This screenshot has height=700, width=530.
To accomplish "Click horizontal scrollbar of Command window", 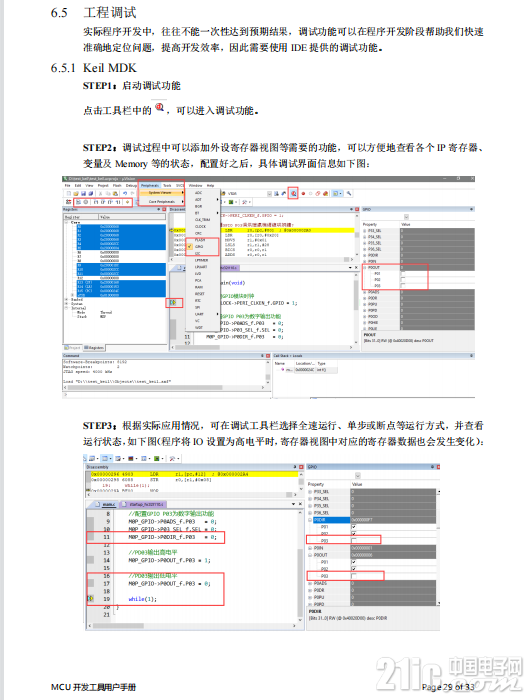I will pos(164,388).
